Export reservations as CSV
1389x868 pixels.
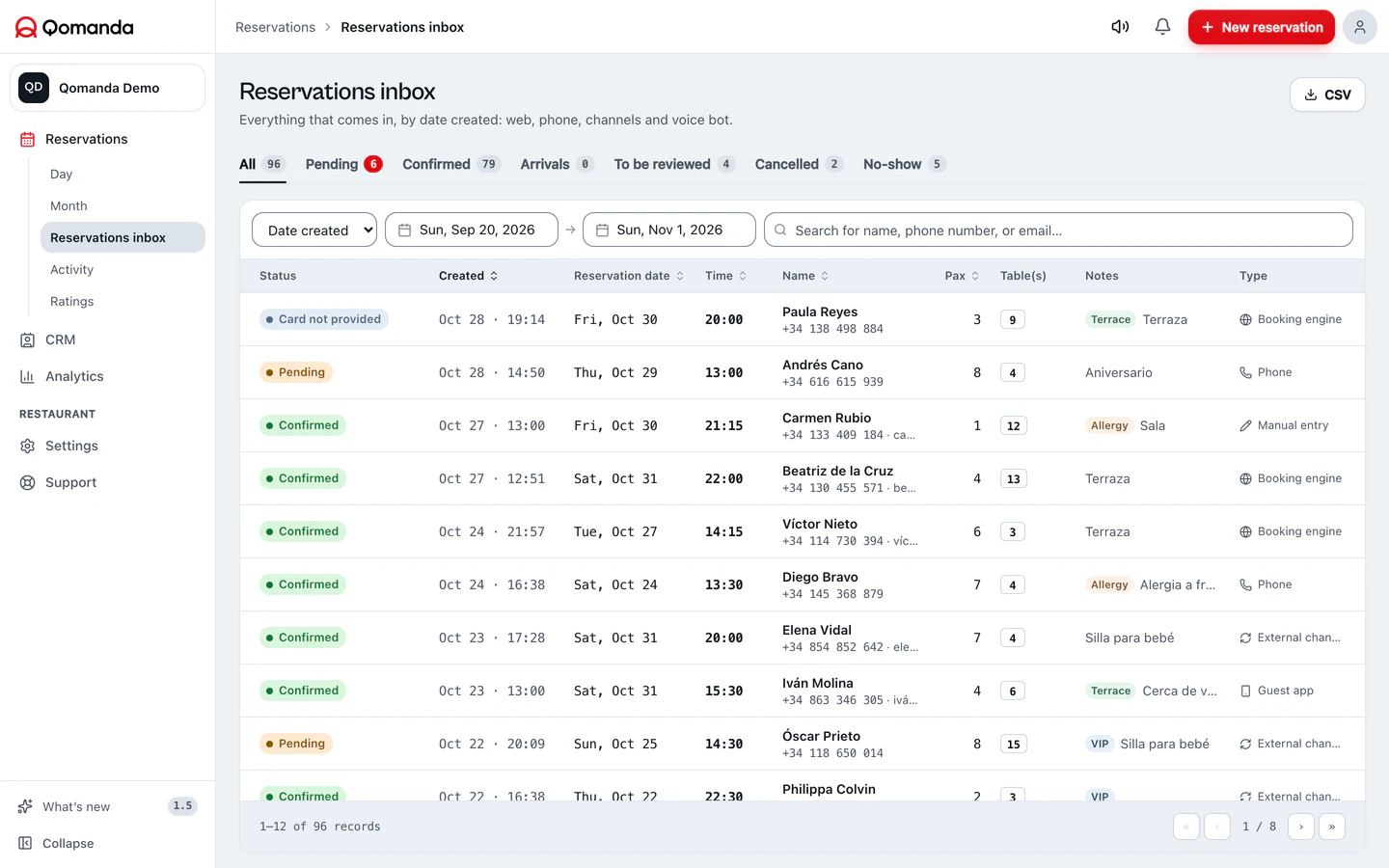[x=1327, y=95]
